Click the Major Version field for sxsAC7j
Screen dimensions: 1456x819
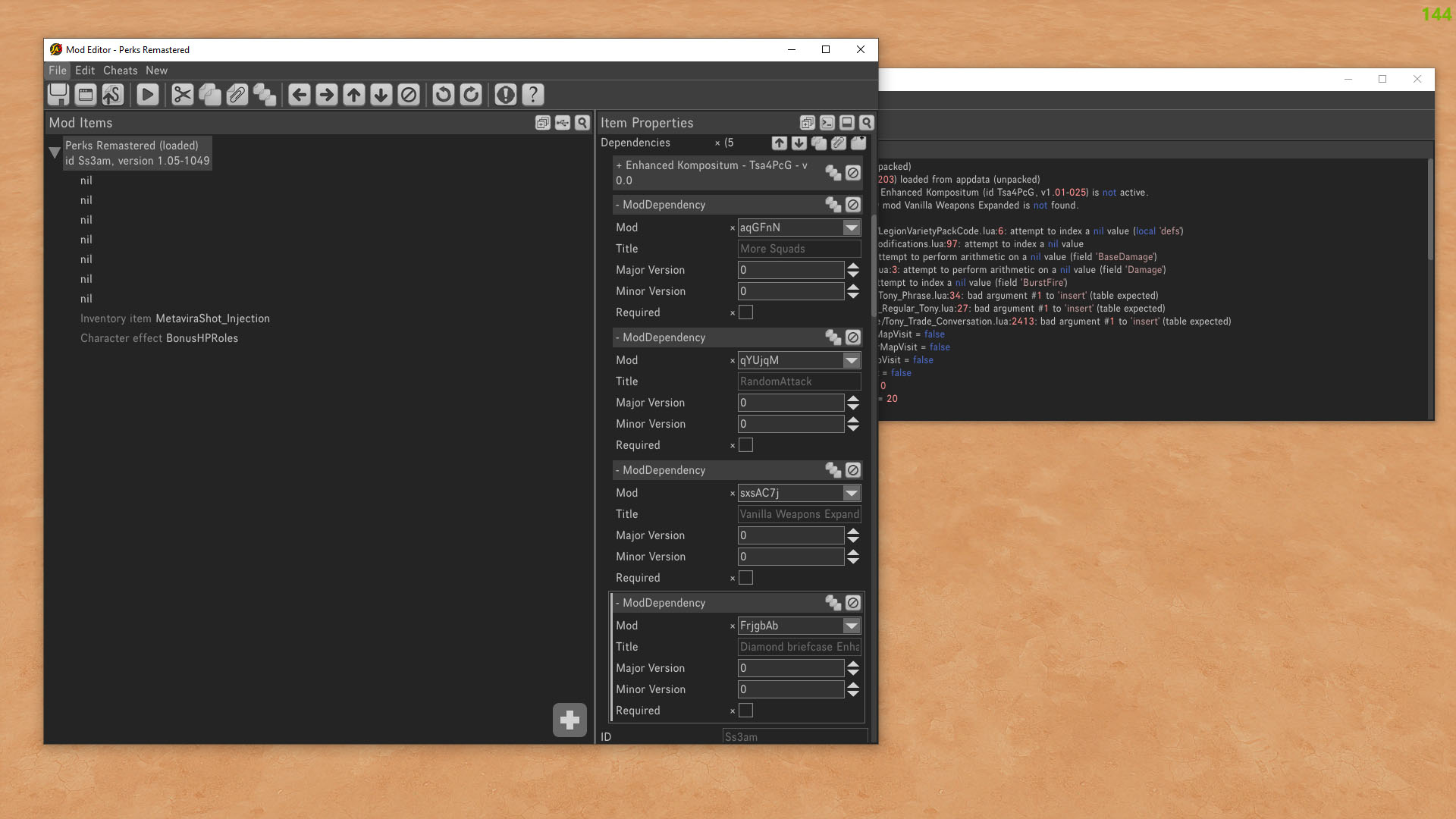[791, 535]
